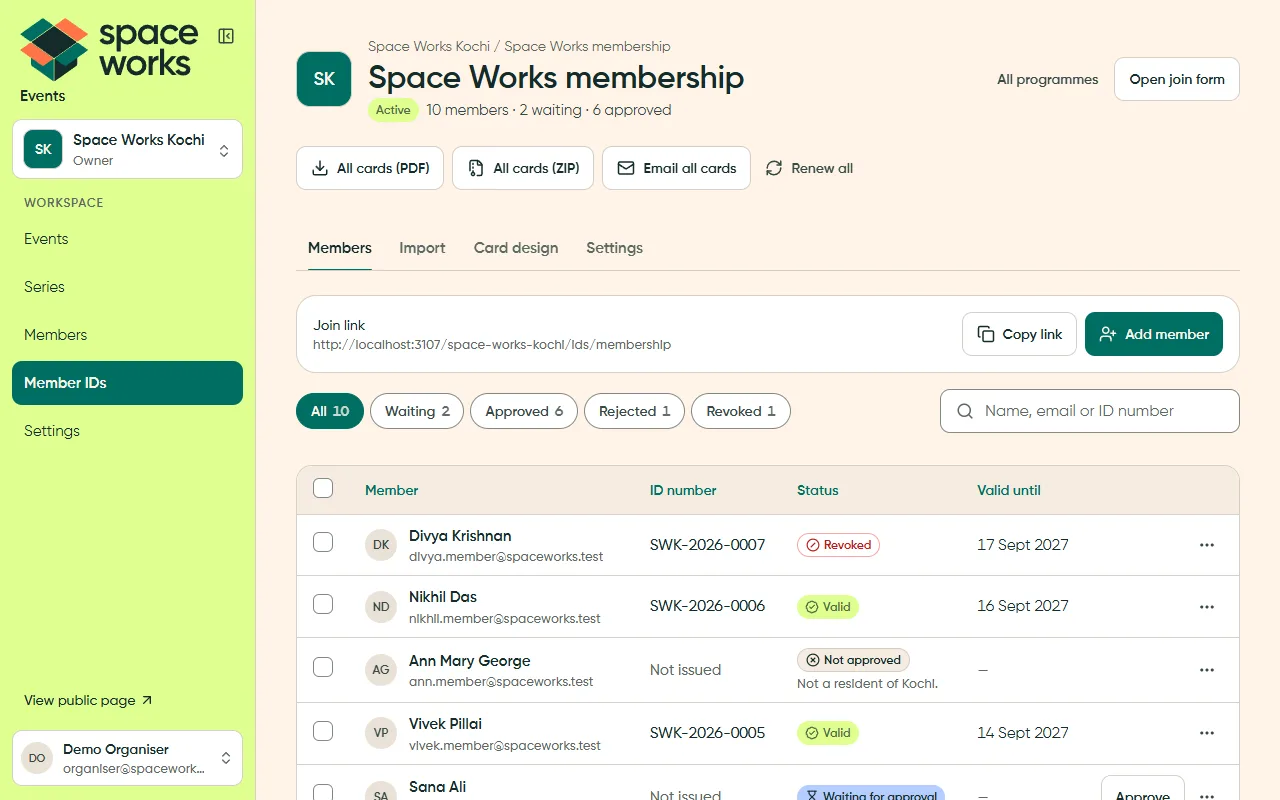Check the box for Nikhil Das
This screenshot has height=800, width=1280.
(x=323, y=604)
